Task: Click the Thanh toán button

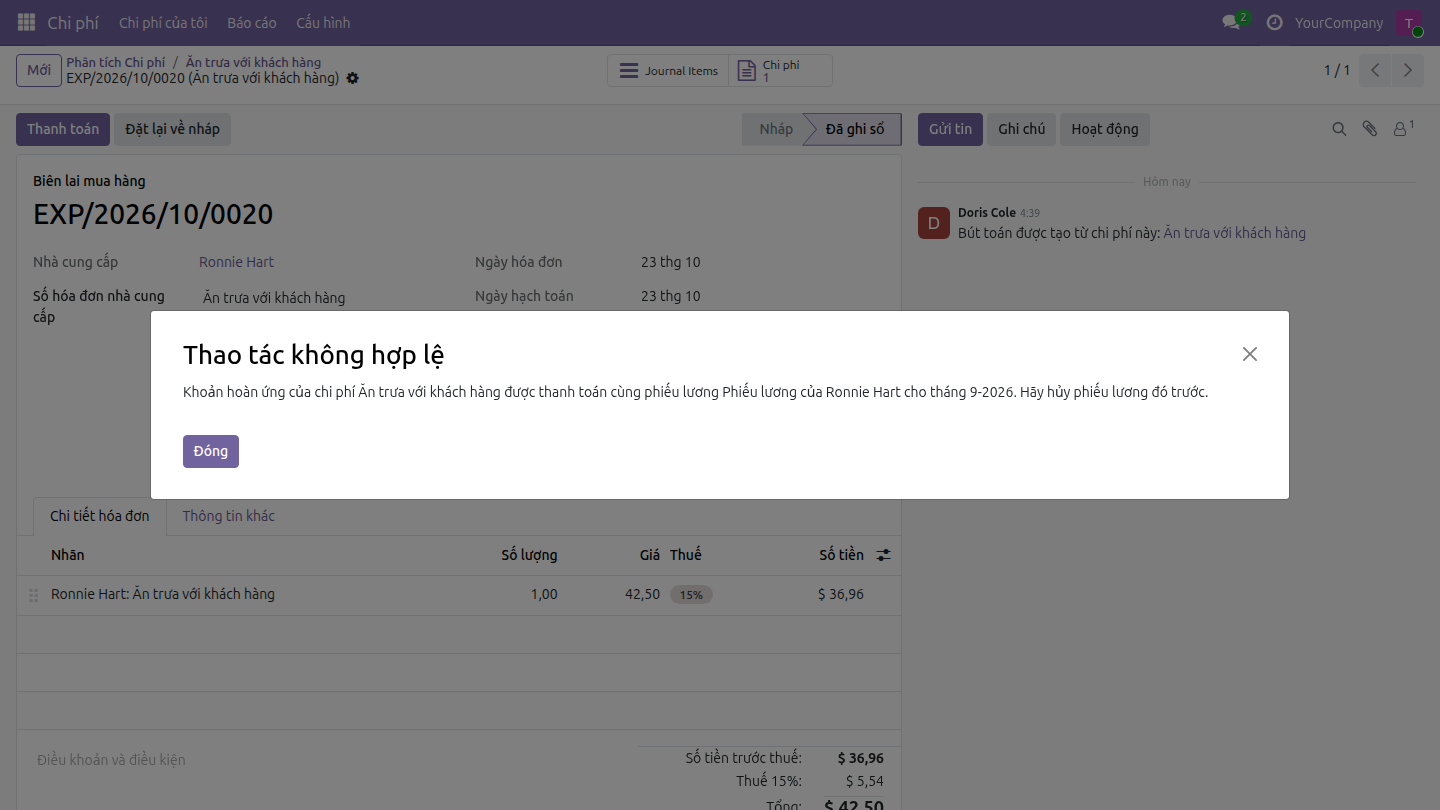Action: [63, 129]
